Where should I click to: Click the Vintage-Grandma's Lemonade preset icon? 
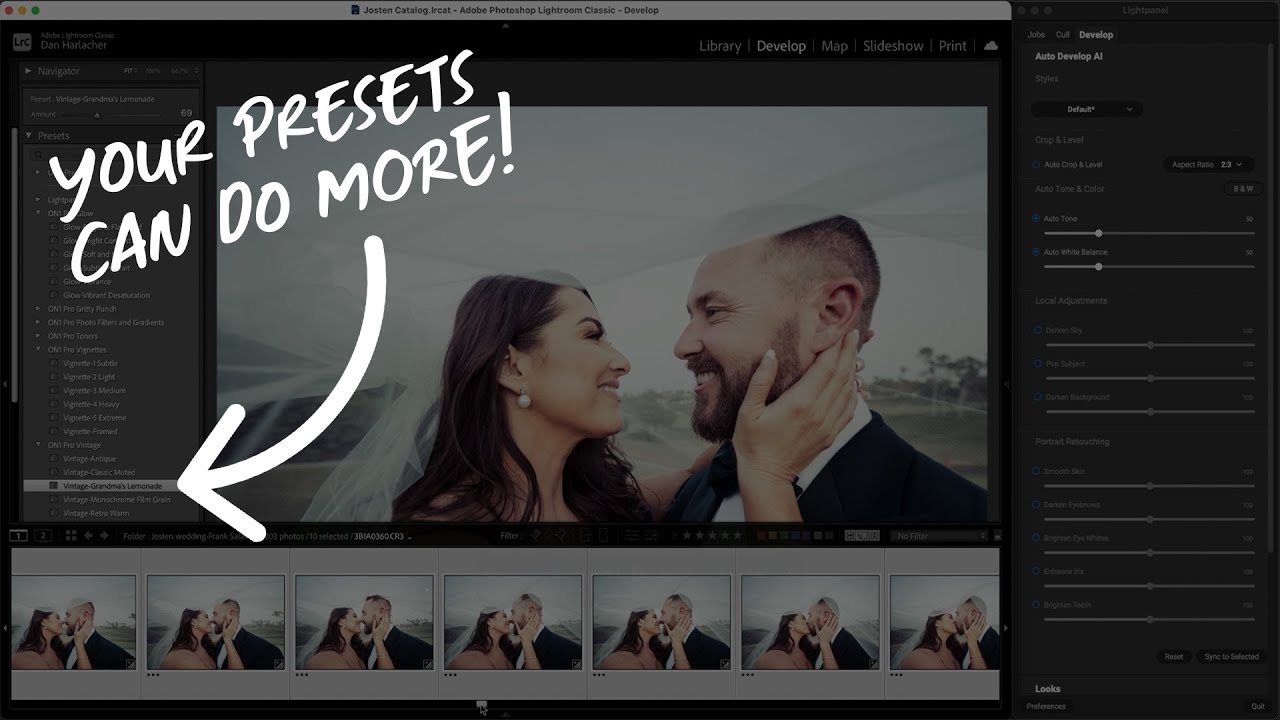point(54,486)
